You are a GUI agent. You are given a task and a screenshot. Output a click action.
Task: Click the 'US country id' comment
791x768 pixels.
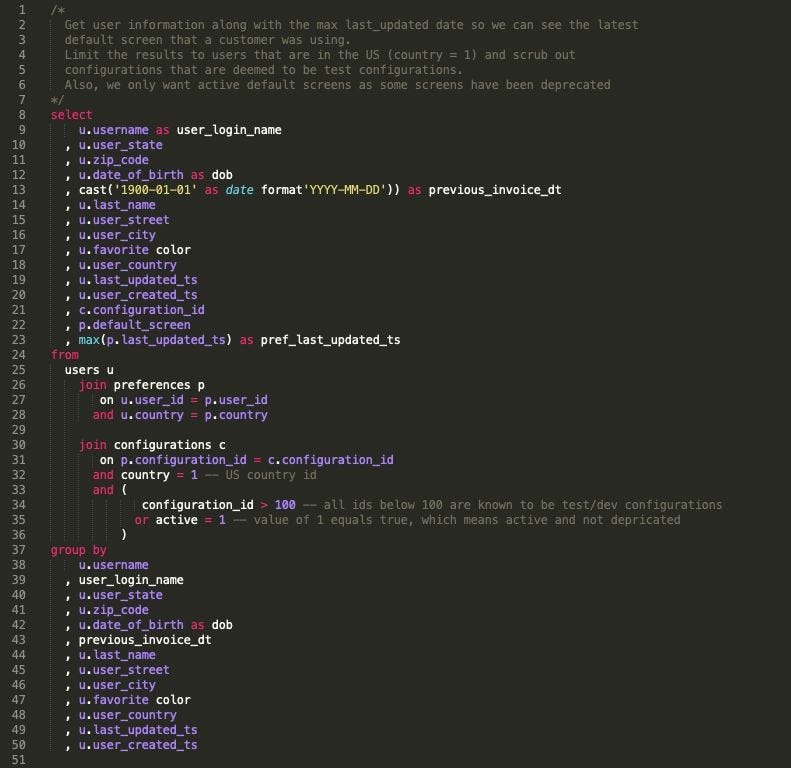[x=271, y=475]
